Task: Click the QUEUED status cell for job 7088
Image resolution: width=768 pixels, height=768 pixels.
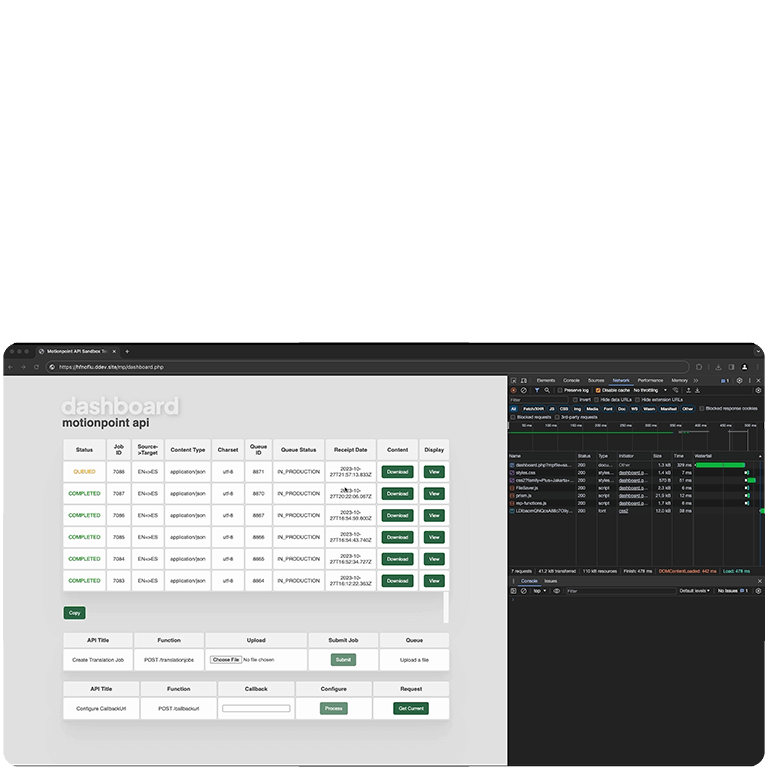Action: click(84, 472)
